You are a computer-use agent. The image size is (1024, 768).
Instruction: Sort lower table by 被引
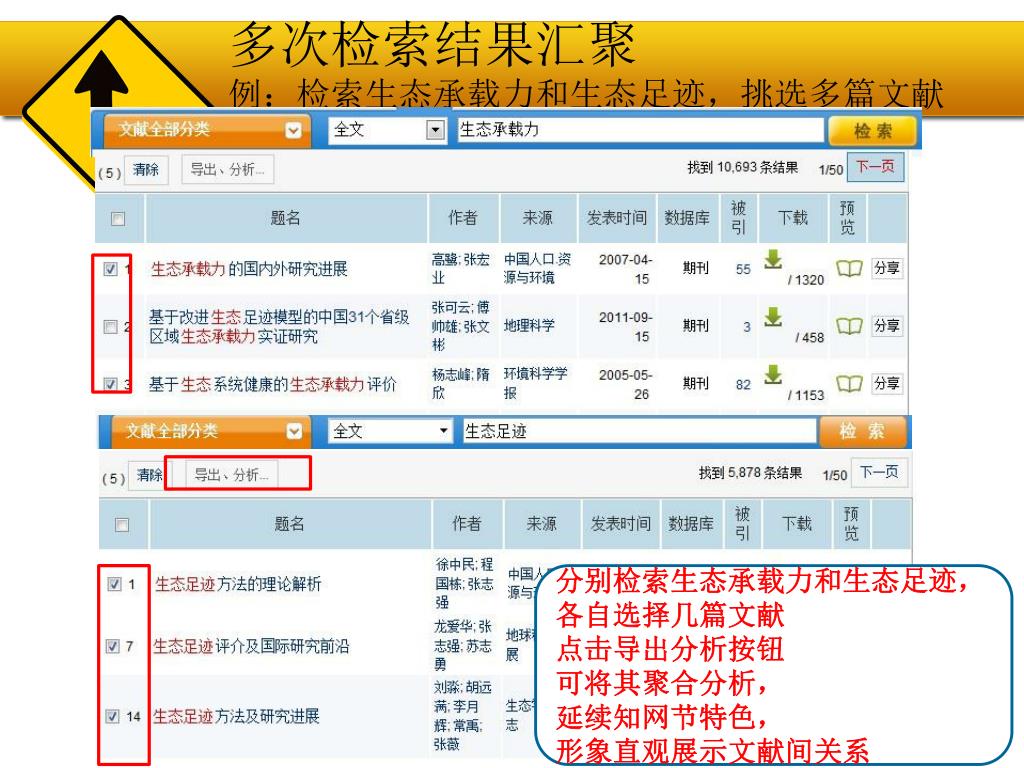742,523
